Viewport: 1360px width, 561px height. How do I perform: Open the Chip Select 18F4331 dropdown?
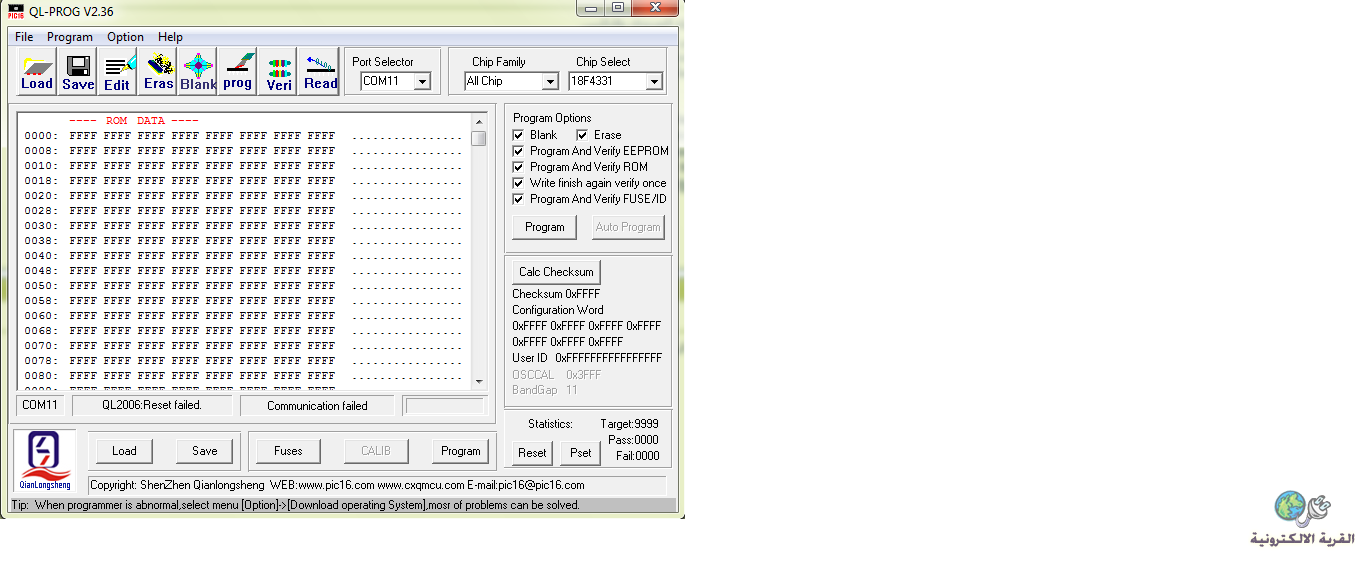tap(654, 82)
